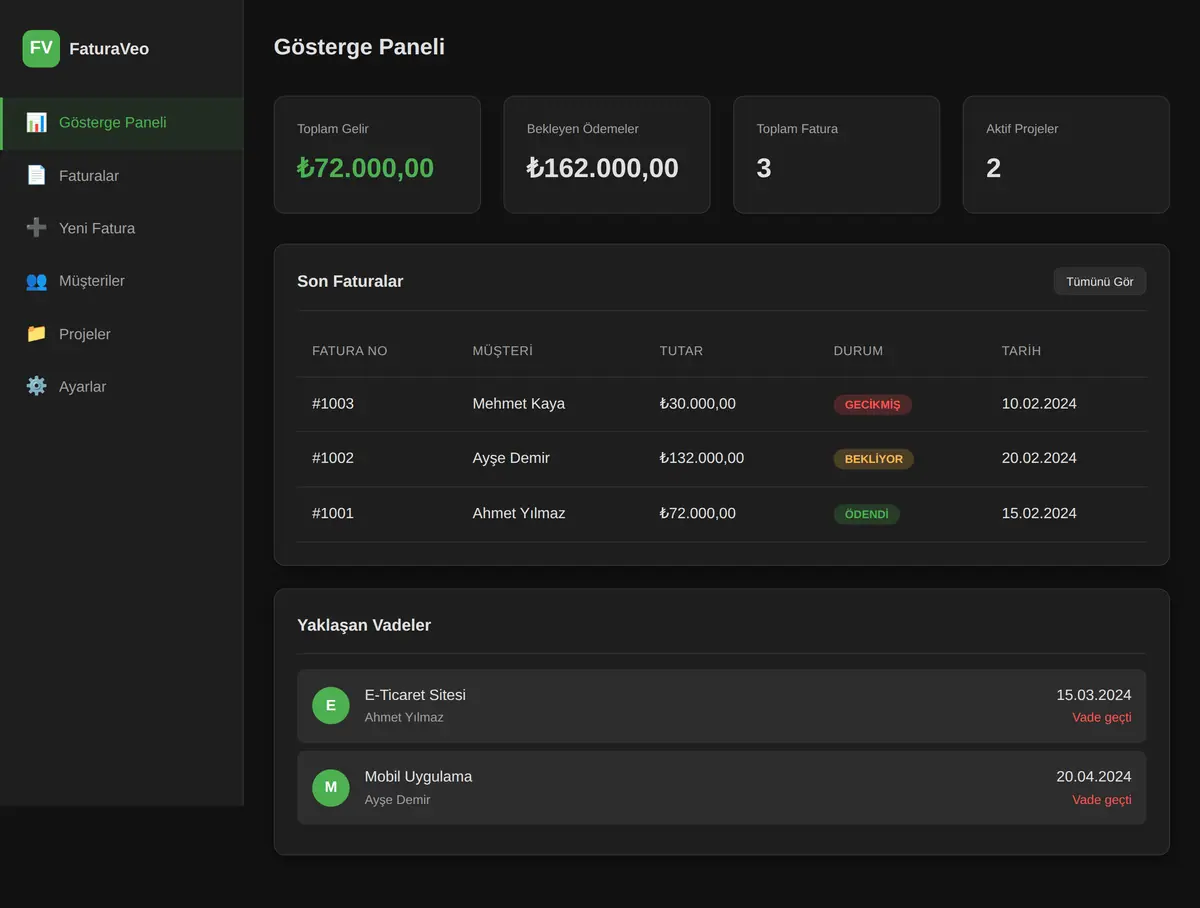1200x908 pixels.
Task: Select the E avatar for E-Ticaret Sitesi
Action: click(x=331, y=705)
